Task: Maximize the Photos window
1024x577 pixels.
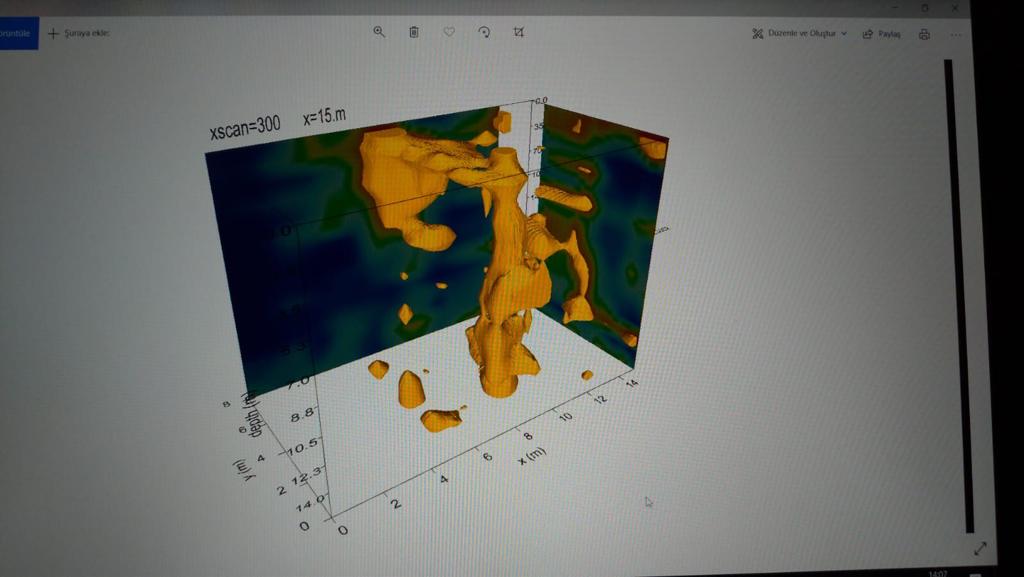Action: point(924,8)
